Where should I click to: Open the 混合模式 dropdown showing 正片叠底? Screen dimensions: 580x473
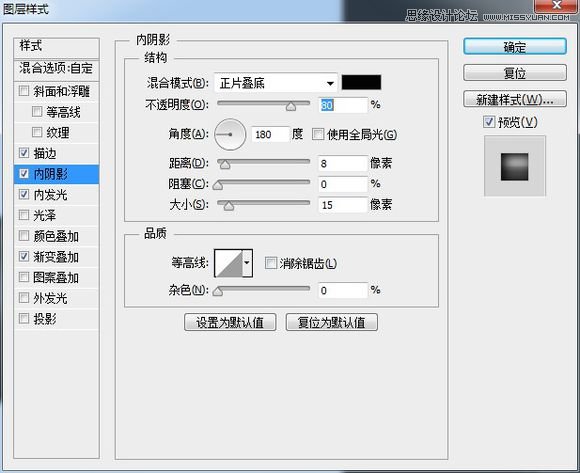276,83
